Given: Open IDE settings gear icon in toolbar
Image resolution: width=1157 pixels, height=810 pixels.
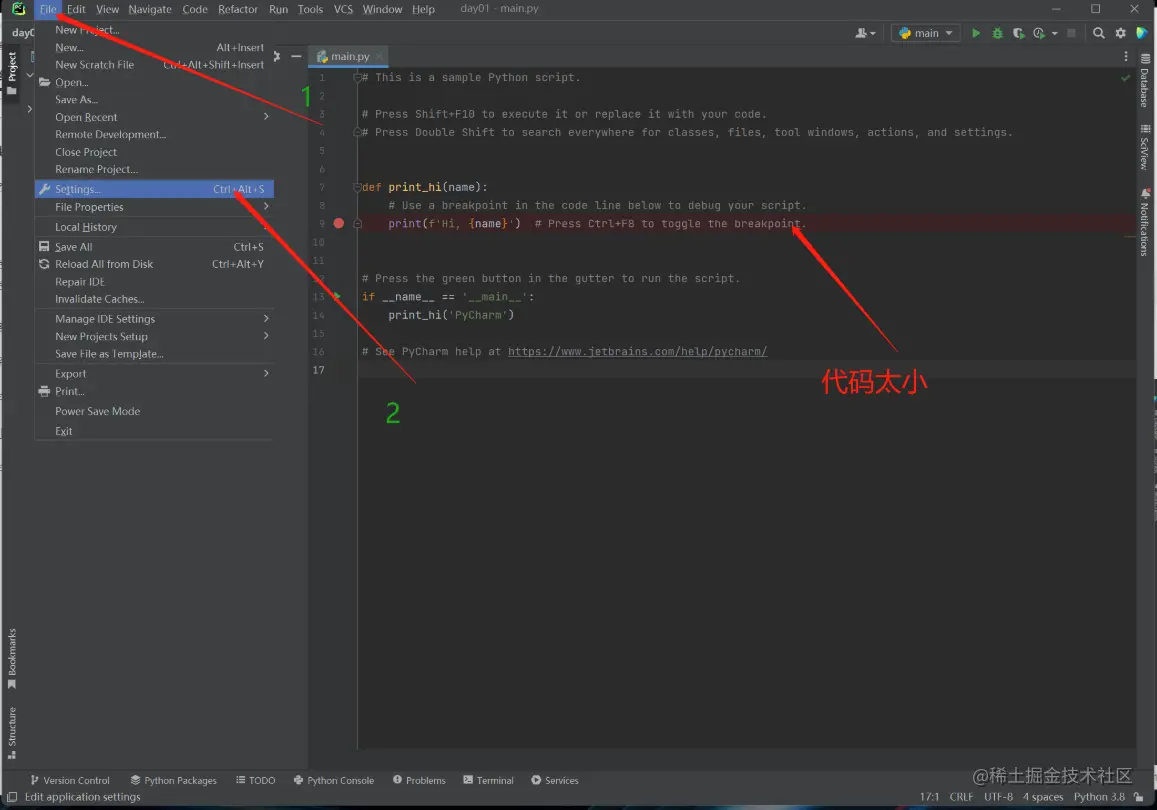Looking at the screenshot, I should click(1121, 33).
